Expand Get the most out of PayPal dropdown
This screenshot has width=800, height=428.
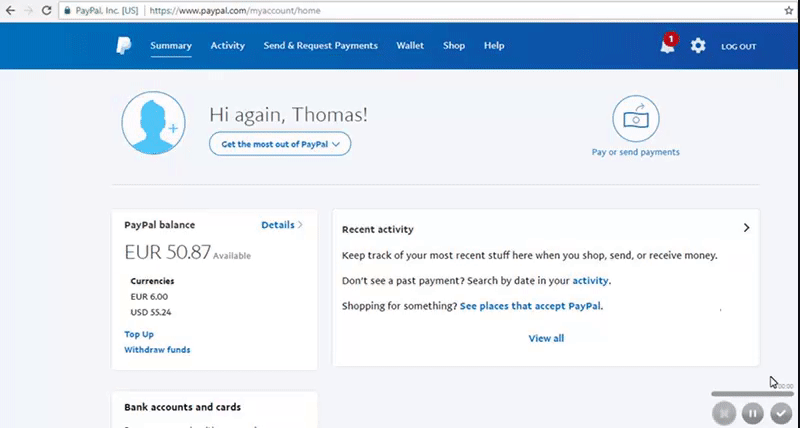[280, 144]
